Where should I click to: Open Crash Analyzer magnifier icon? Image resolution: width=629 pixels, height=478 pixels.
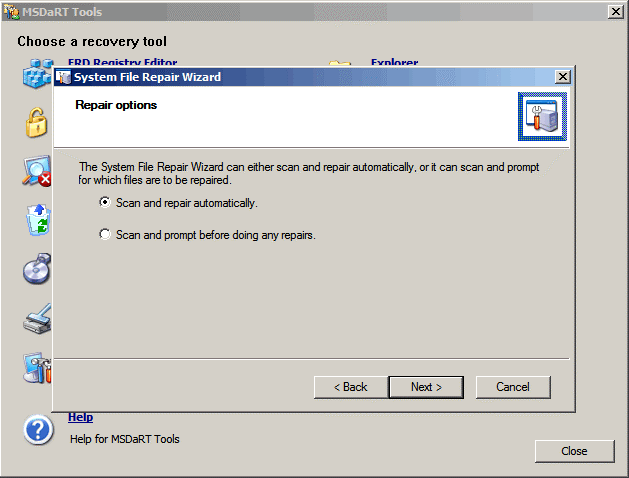click(37, 171)
